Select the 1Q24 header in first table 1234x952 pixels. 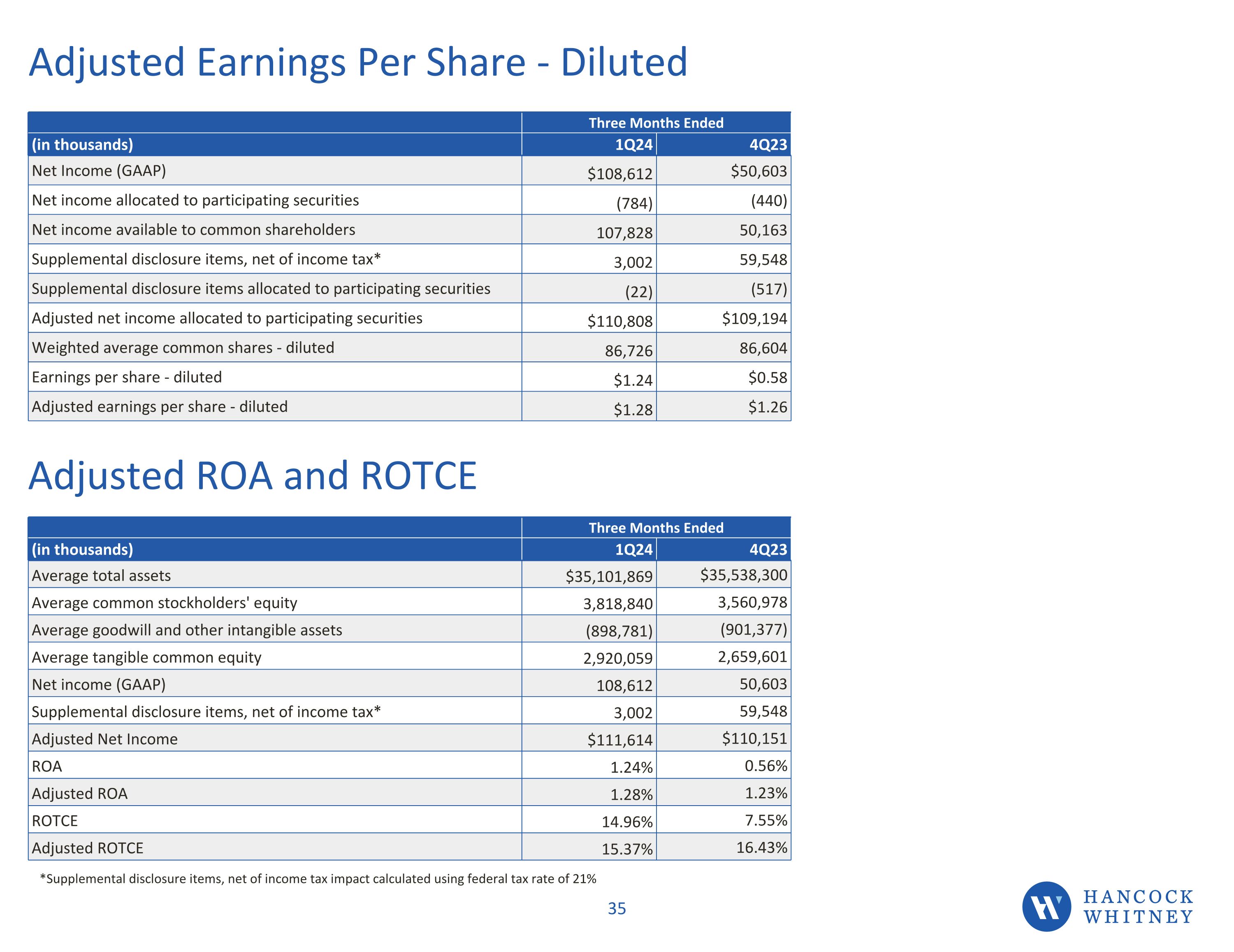(633, 145)
